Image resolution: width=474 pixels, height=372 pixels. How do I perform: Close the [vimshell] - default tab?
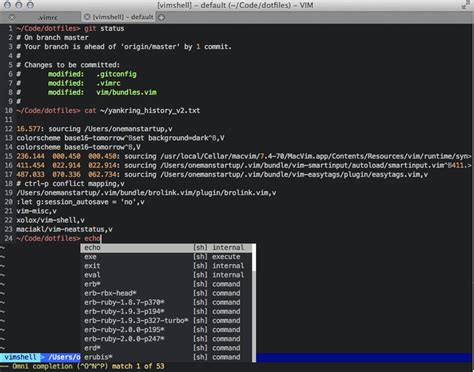tap(87, 17)
